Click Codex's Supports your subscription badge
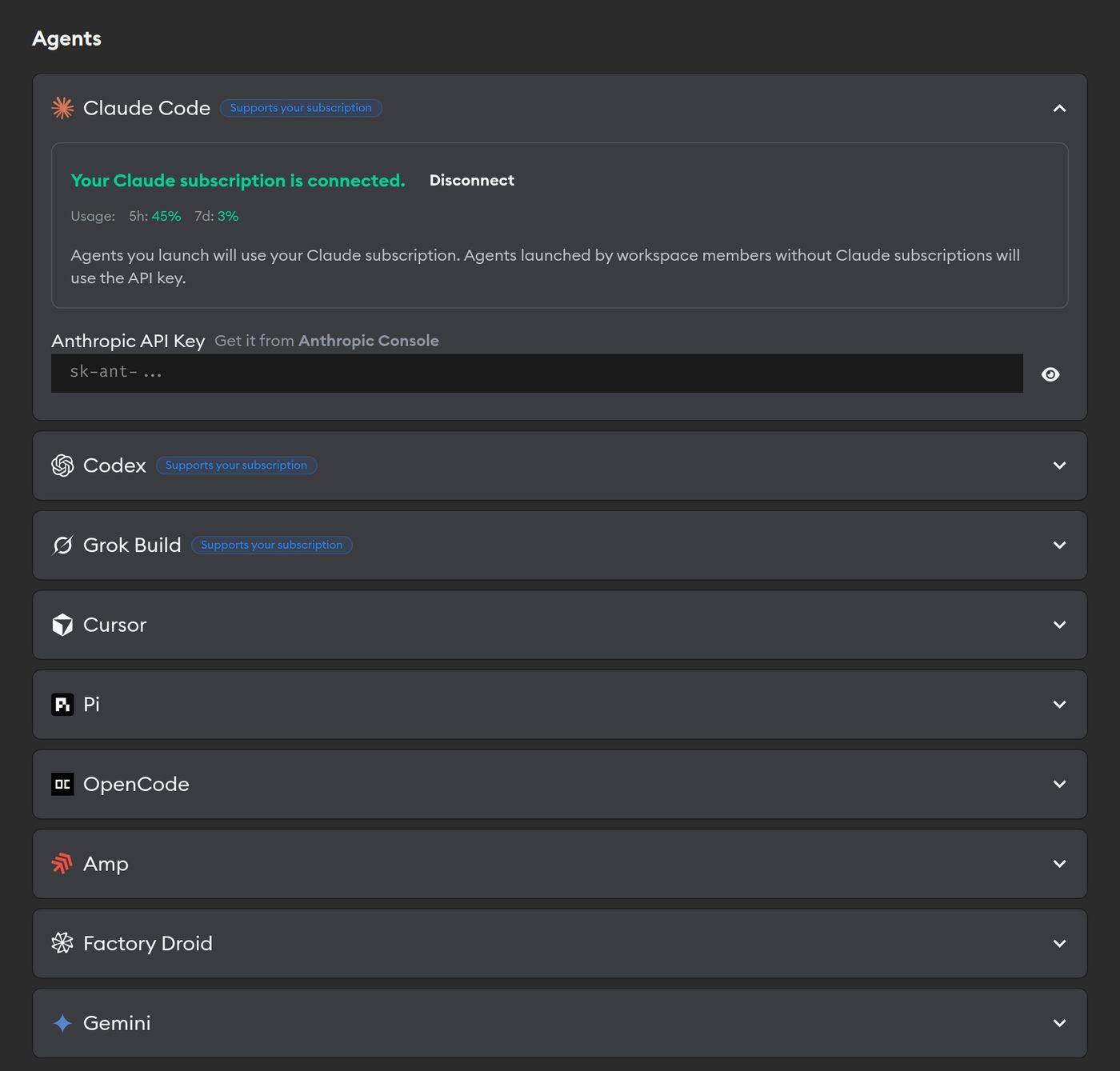Screen dimensions: 1120x1071 pyautogui.click(x=236, y=466)
